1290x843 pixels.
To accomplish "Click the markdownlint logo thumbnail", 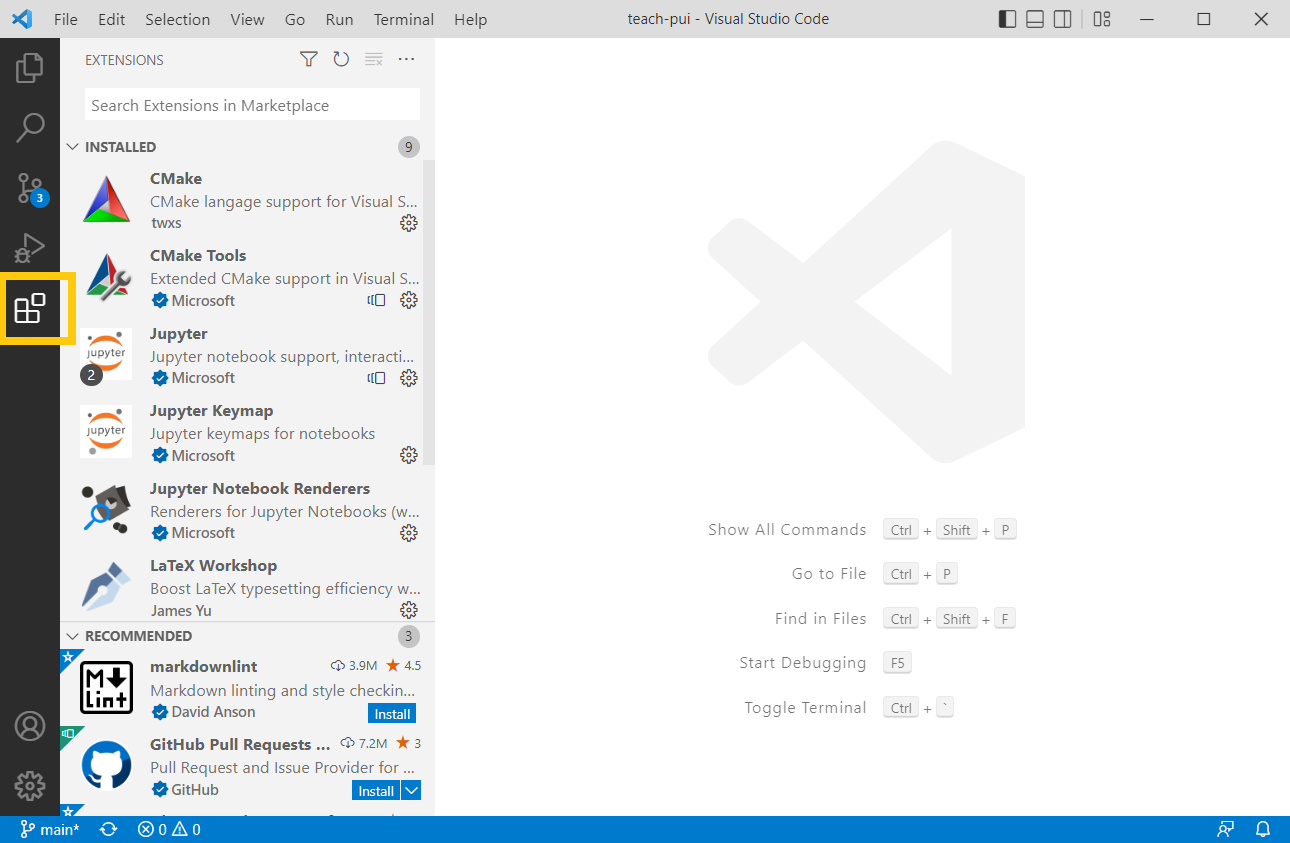I will coord(106,688).
